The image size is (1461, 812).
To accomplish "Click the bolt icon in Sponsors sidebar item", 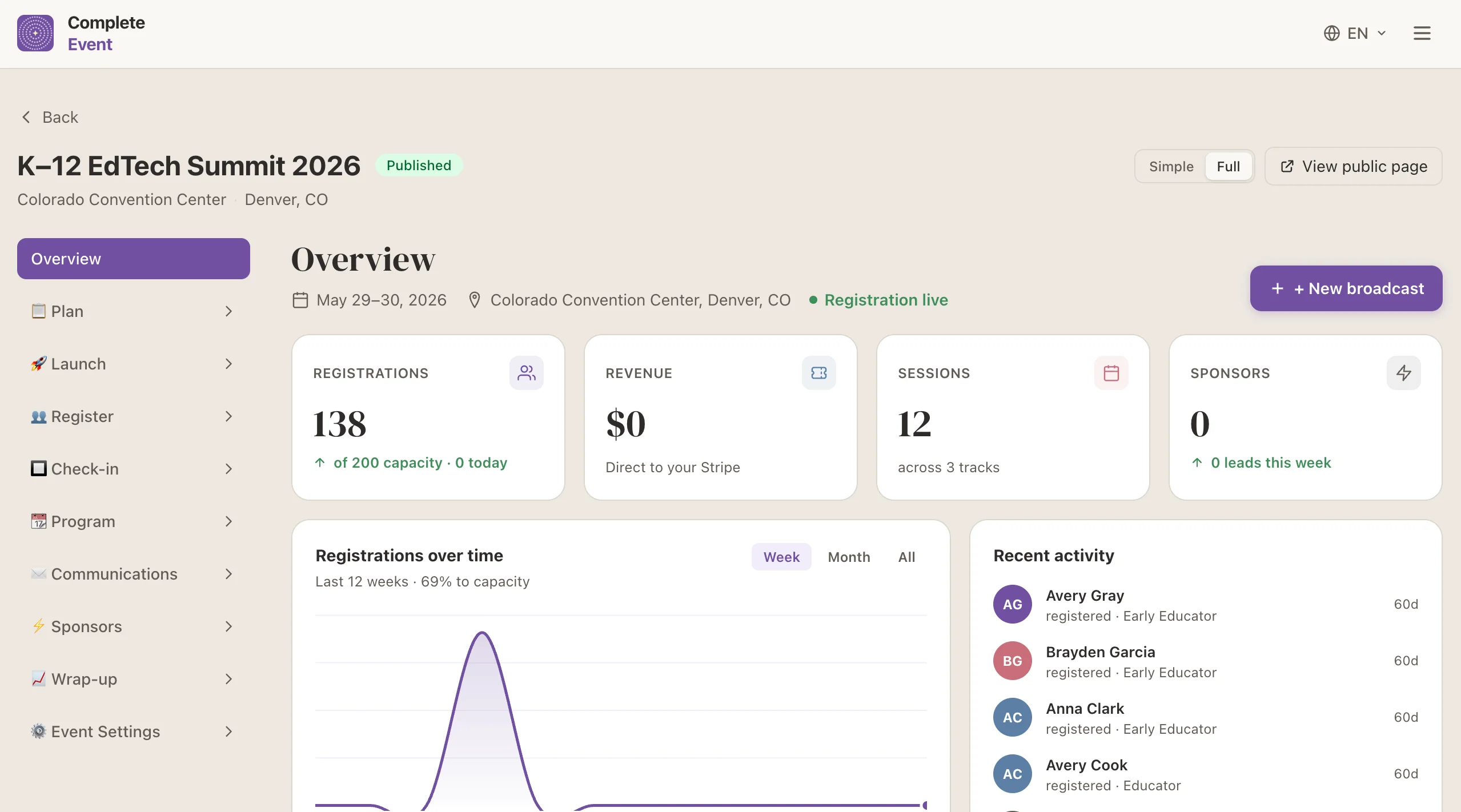I will click(38, 626).
